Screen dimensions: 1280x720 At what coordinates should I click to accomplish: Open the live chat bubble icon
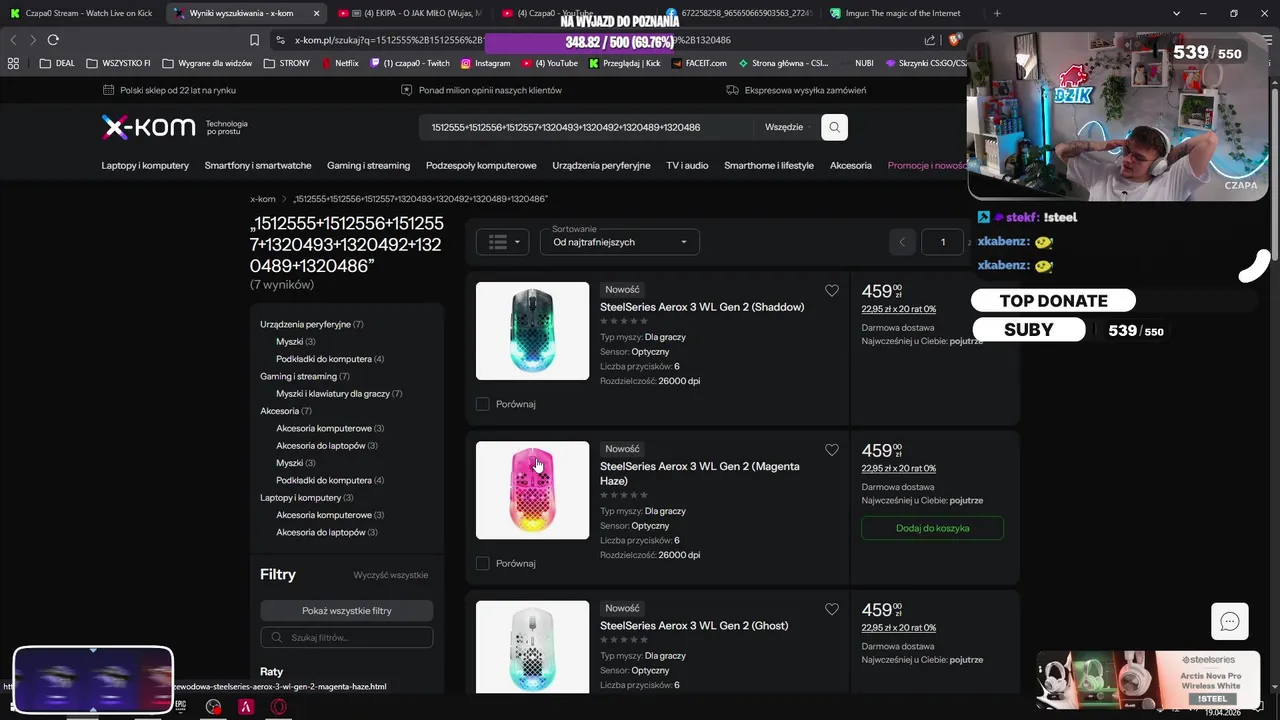pos(1230,622)
